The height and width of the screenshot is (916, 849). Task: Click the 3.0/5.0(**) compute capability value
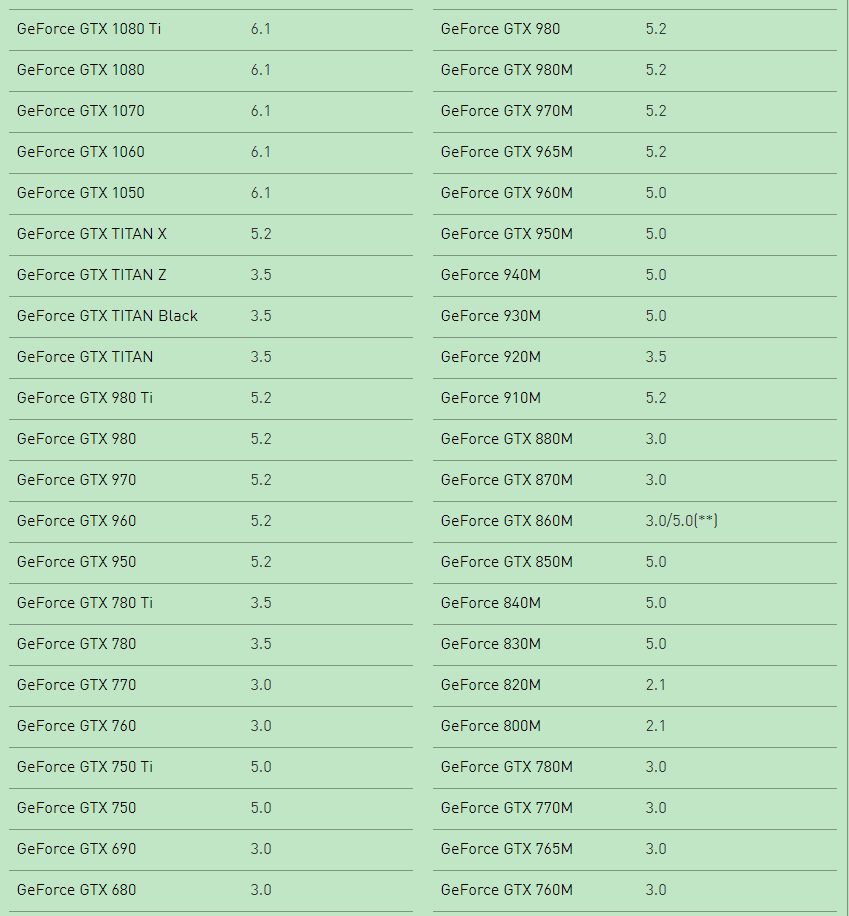pyautogui.click(x=681, y=521)
